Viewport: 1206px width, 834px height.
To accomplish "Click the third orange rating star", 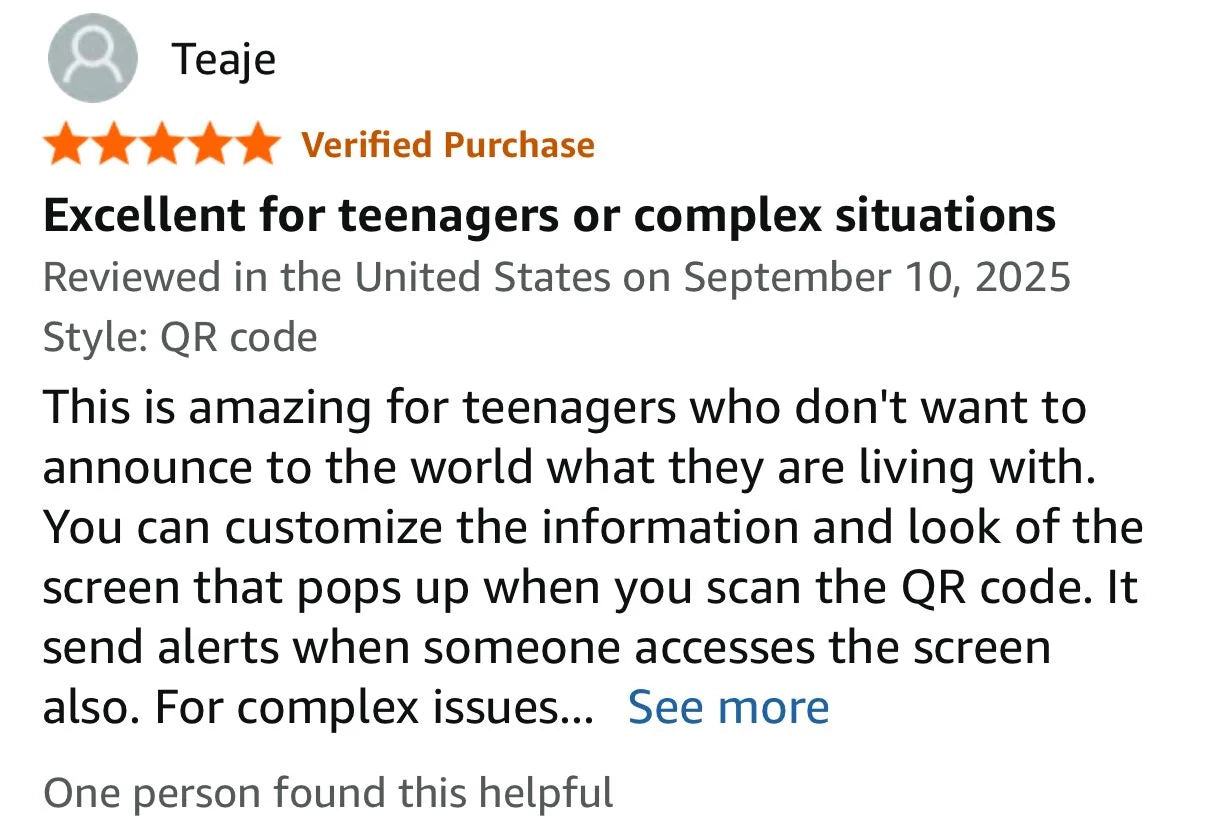I will pos(162,145).
